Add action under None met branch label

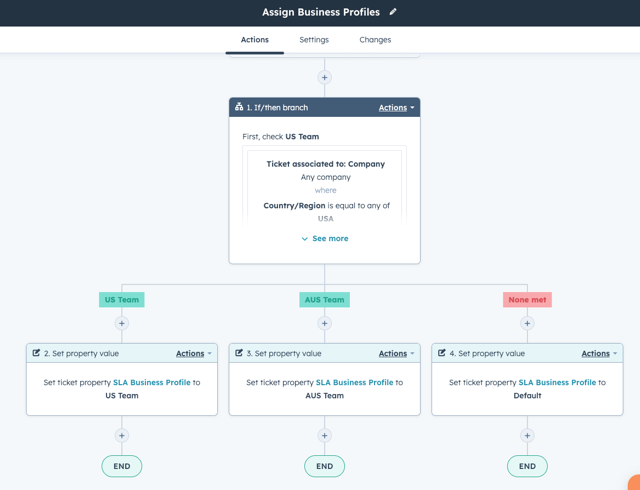pos(527,323)
